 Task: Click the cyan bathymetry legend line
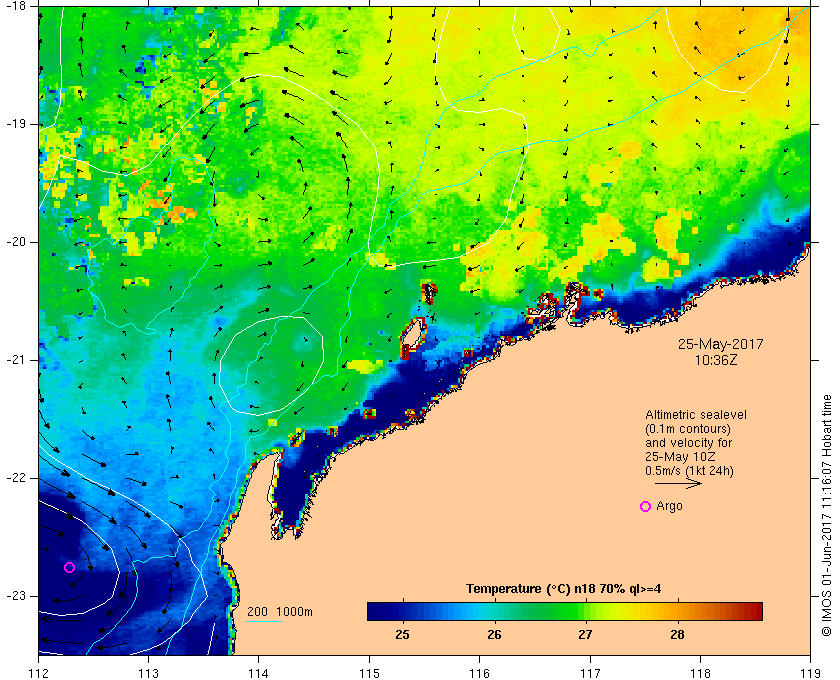(264, 622)
